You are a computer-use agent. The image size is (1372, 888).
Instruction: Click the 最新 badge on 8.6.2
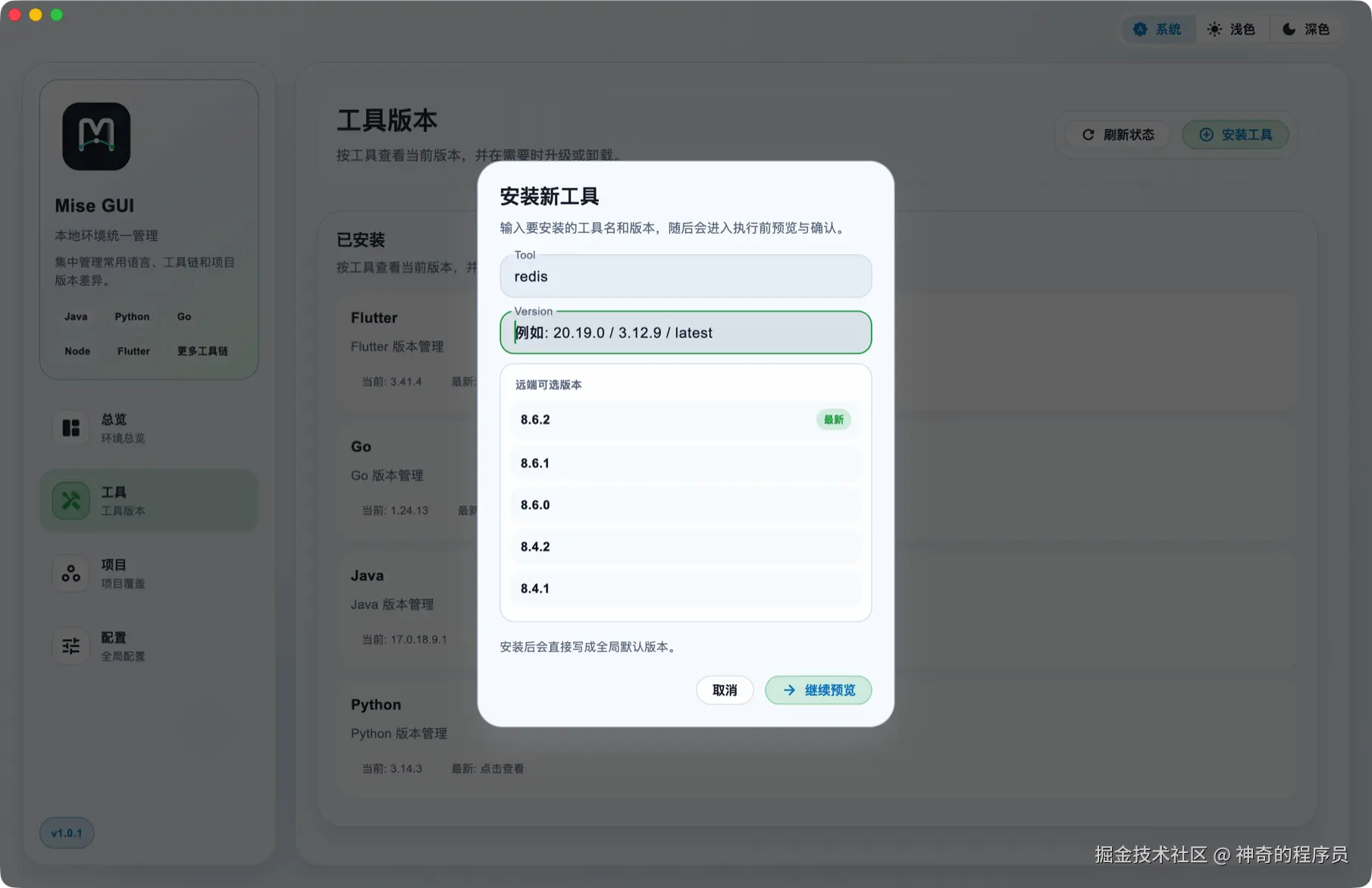click(834, 419)
